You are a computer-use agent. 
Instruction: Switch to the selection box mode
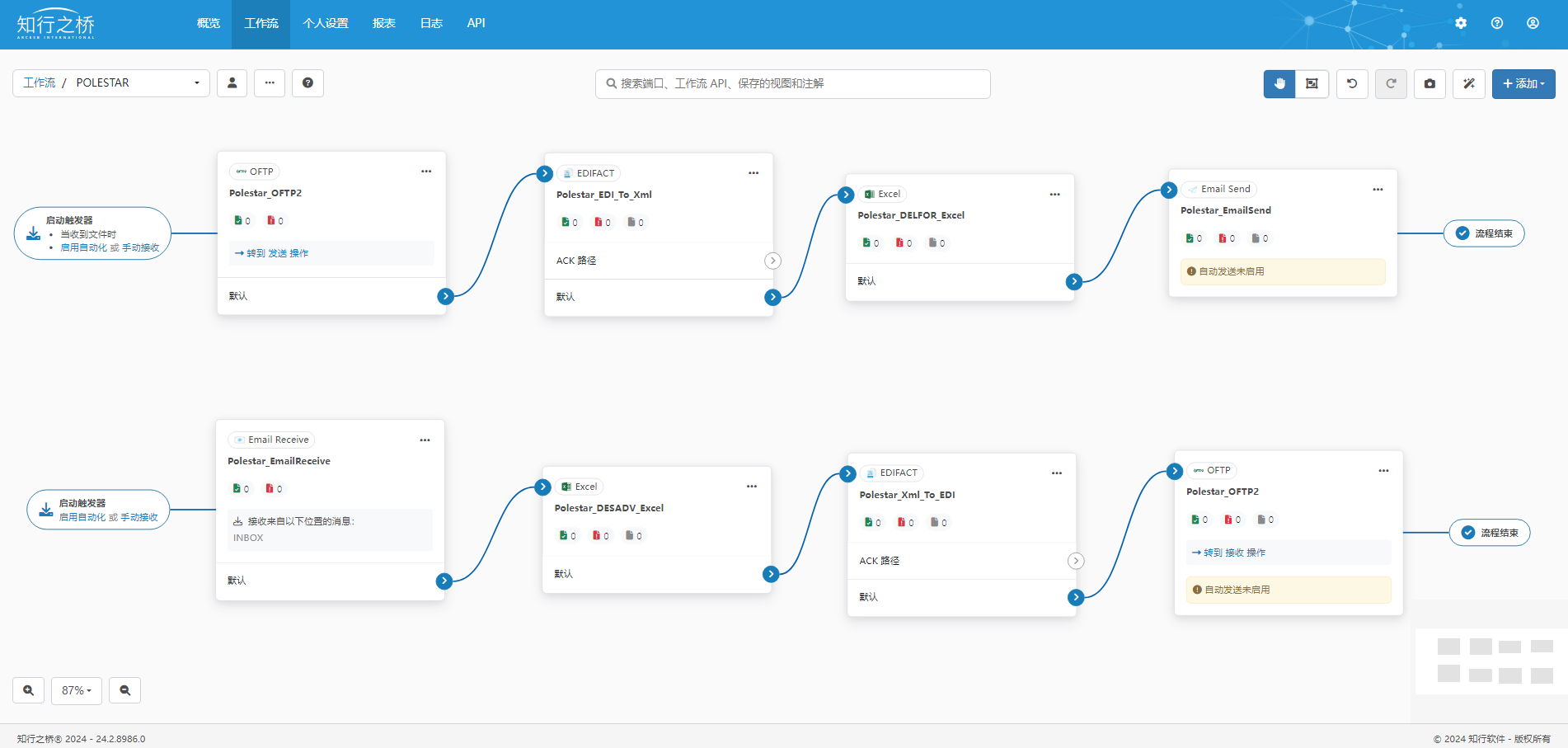click(1312, 83)
